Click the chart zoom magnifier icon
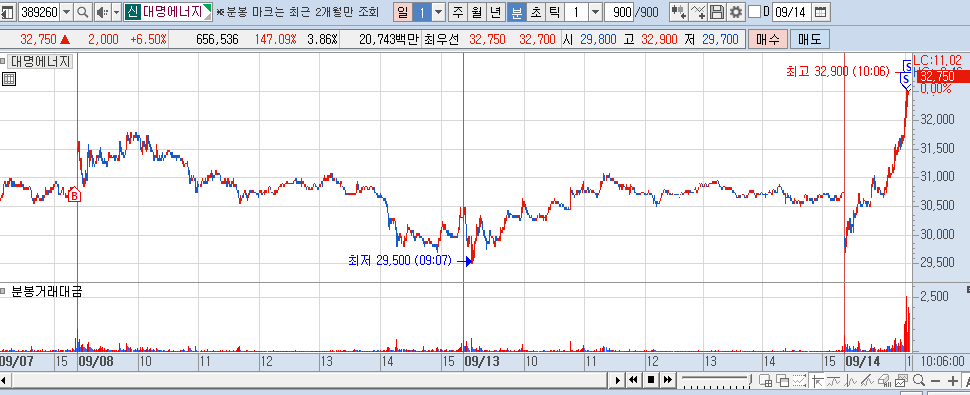Image resolution: width=970 pixels, height=395 pixels. tap(918, 380)
